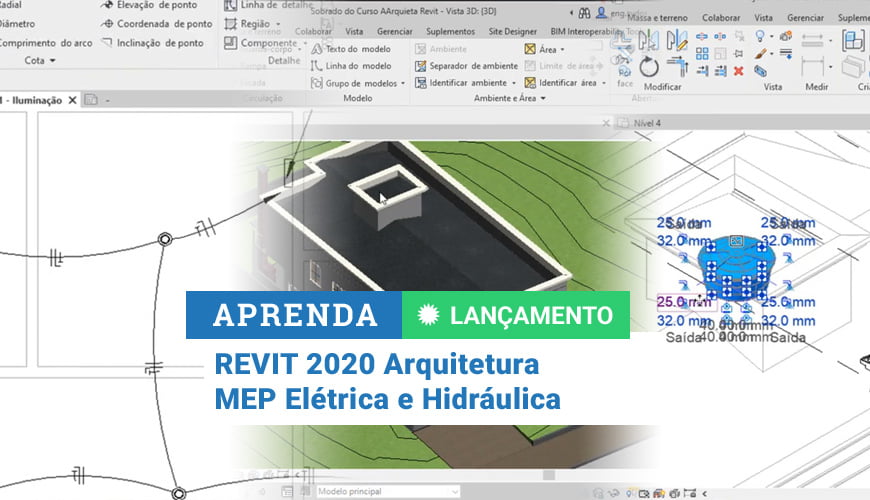
Task: Click the blue Array grid icon
Action: 702,54
